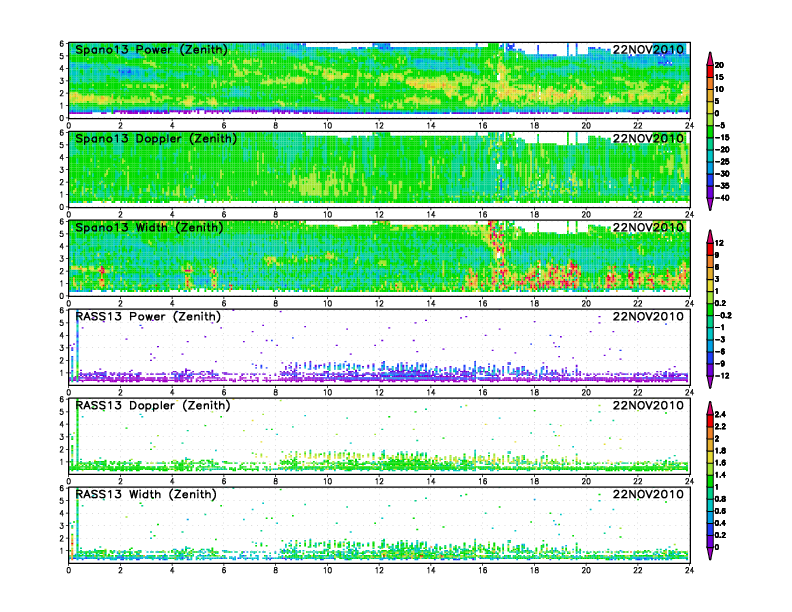The width and height of the screenshot is (792, 612).
Task: Pick the pink top arrow of the top colorbar
Action: coord(710,59)
